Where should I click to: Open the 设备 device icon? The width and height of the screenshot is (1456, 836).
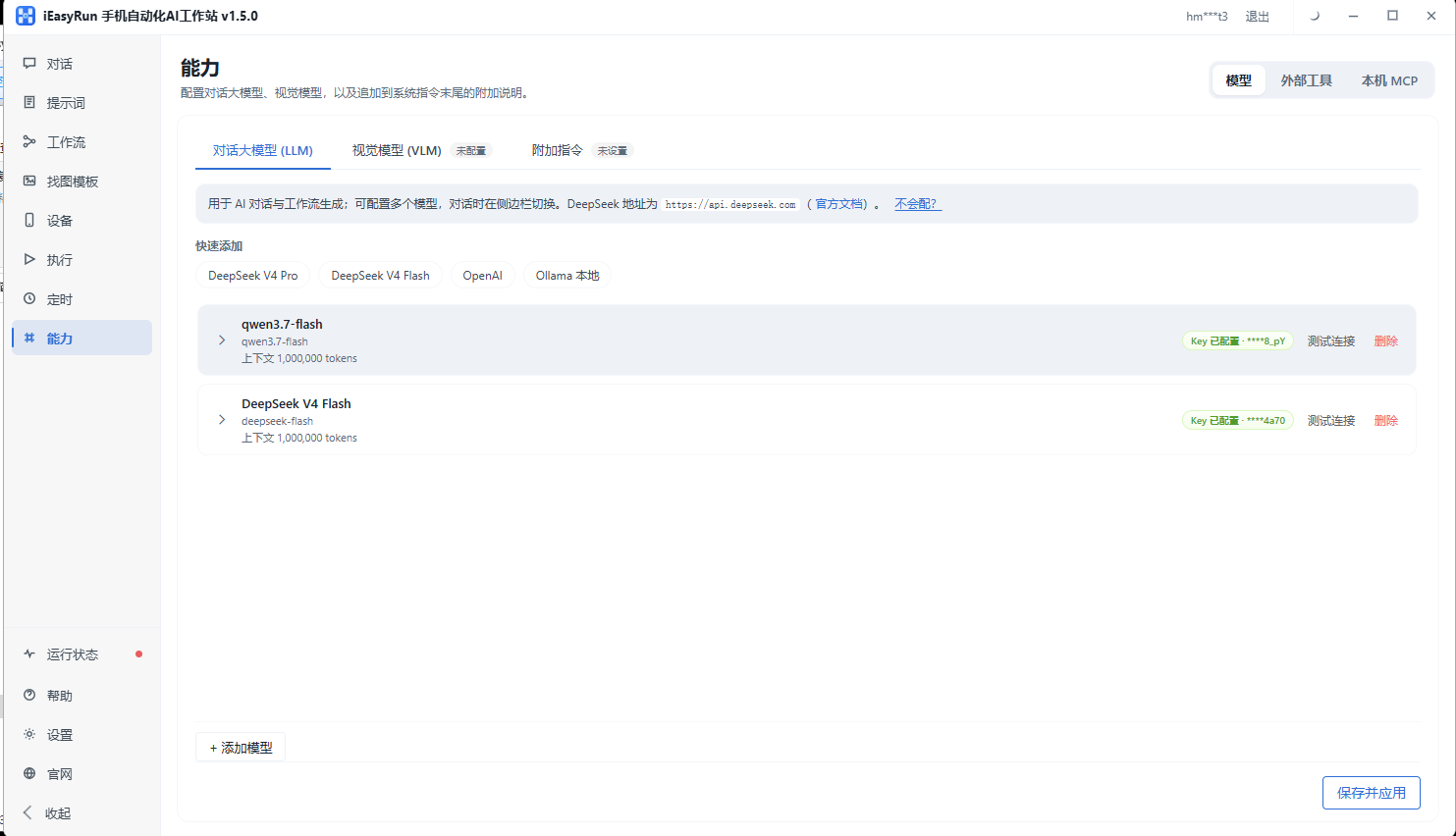(x=29, y=221)
